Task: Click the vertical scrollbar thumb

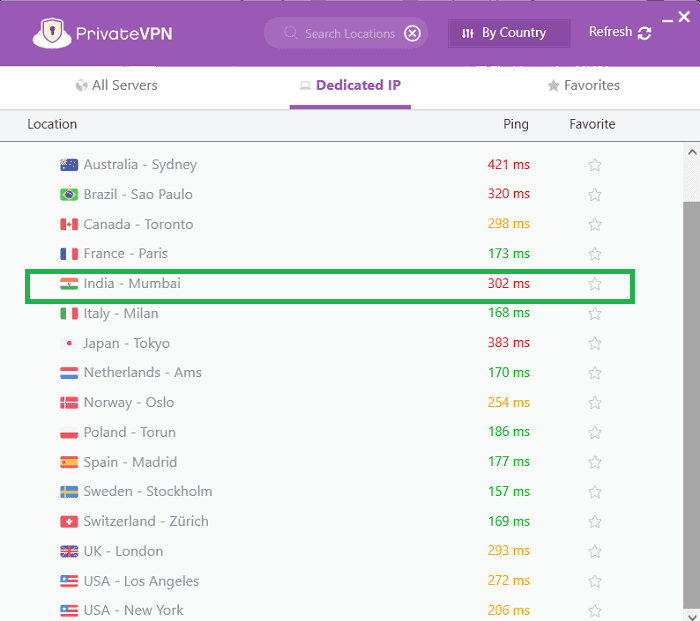Action: 692,404
